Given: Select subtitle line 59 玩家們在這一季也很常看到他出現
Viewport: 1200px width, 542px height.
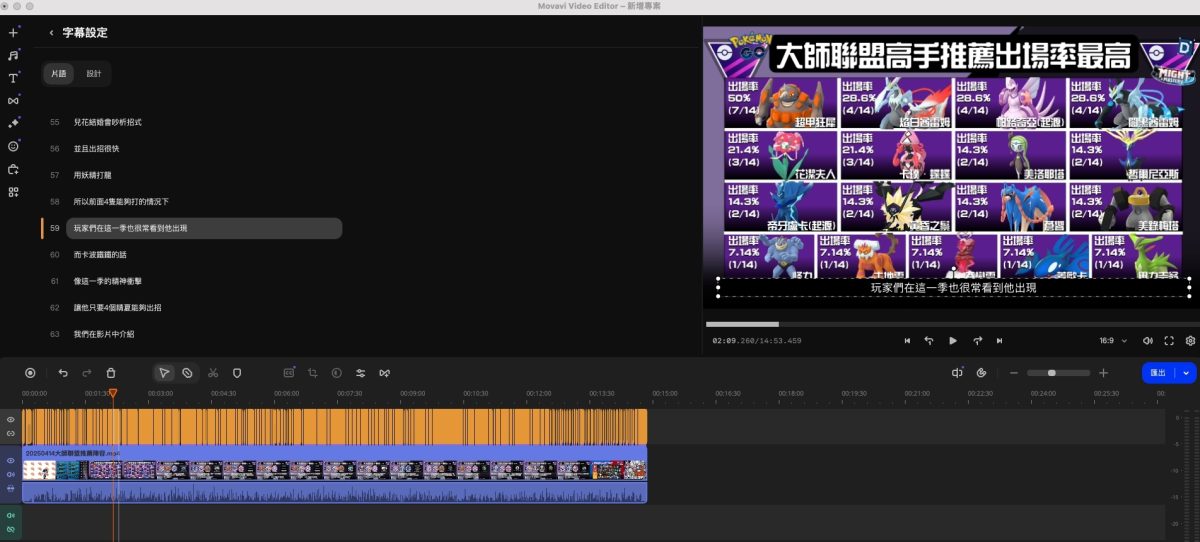Looking at the screenshot, I should pos(204,228).
